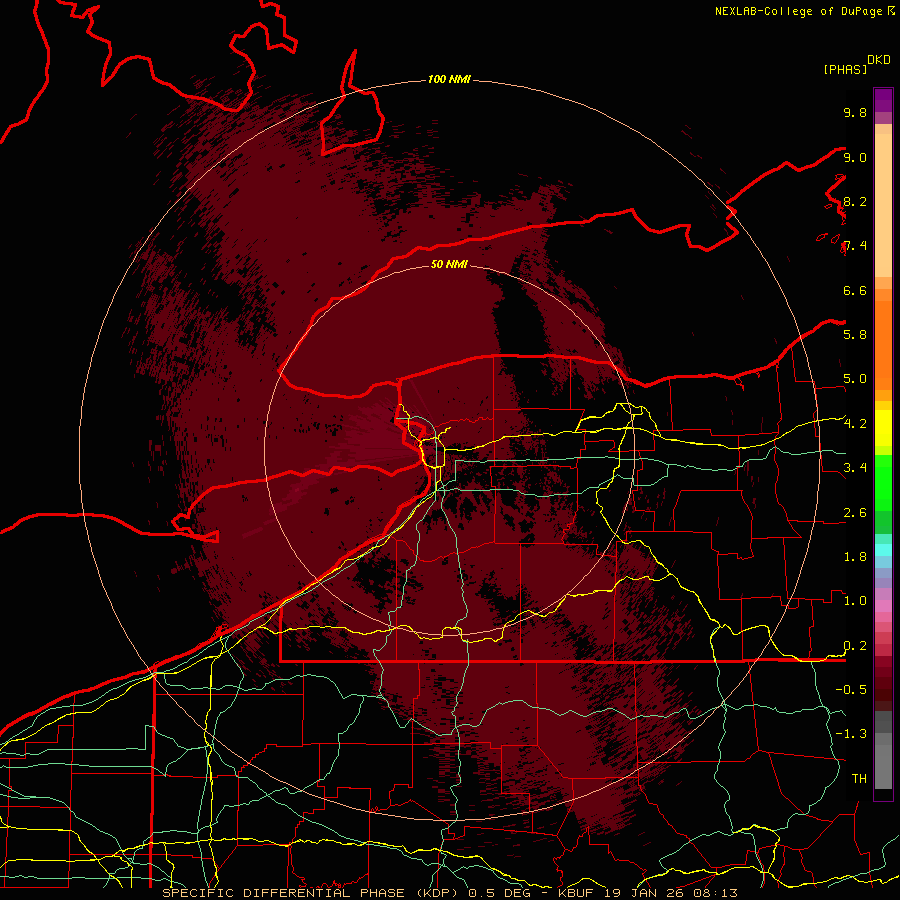This screenshot has height=900, width=900.
Task: Click the 9.0 value on the color scale
Action: (x=855, y=157)
